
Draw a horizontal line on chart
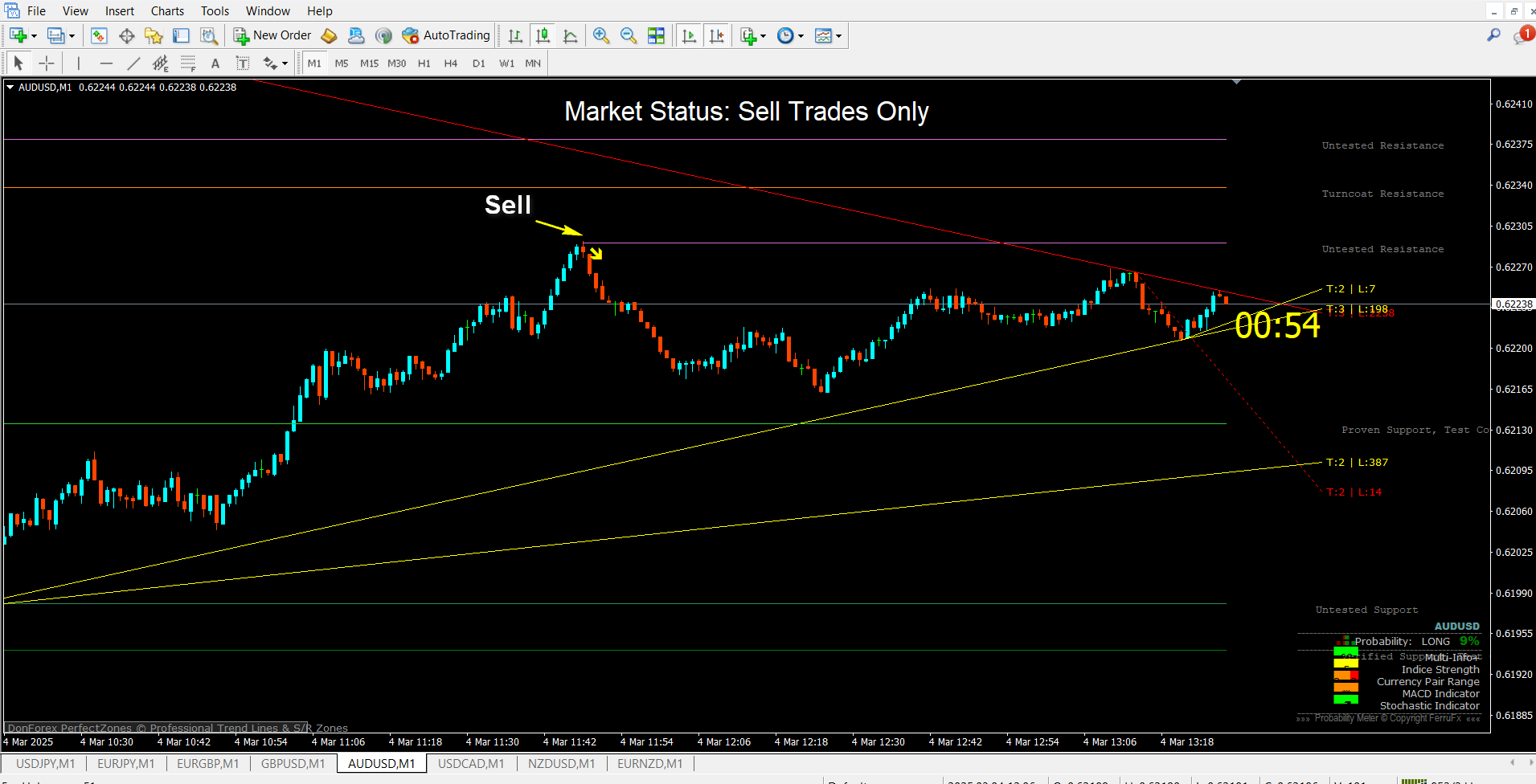click(x=106, y=63)
